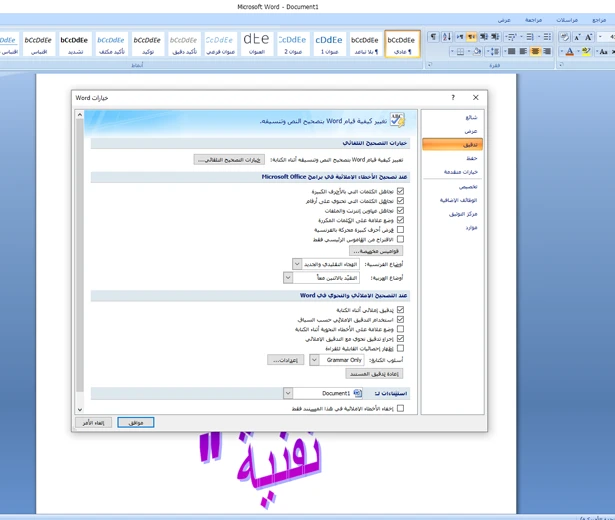Check enforce accented uppercase in French checkbox
Screen dimensions: 615x520
click(400, 229)
